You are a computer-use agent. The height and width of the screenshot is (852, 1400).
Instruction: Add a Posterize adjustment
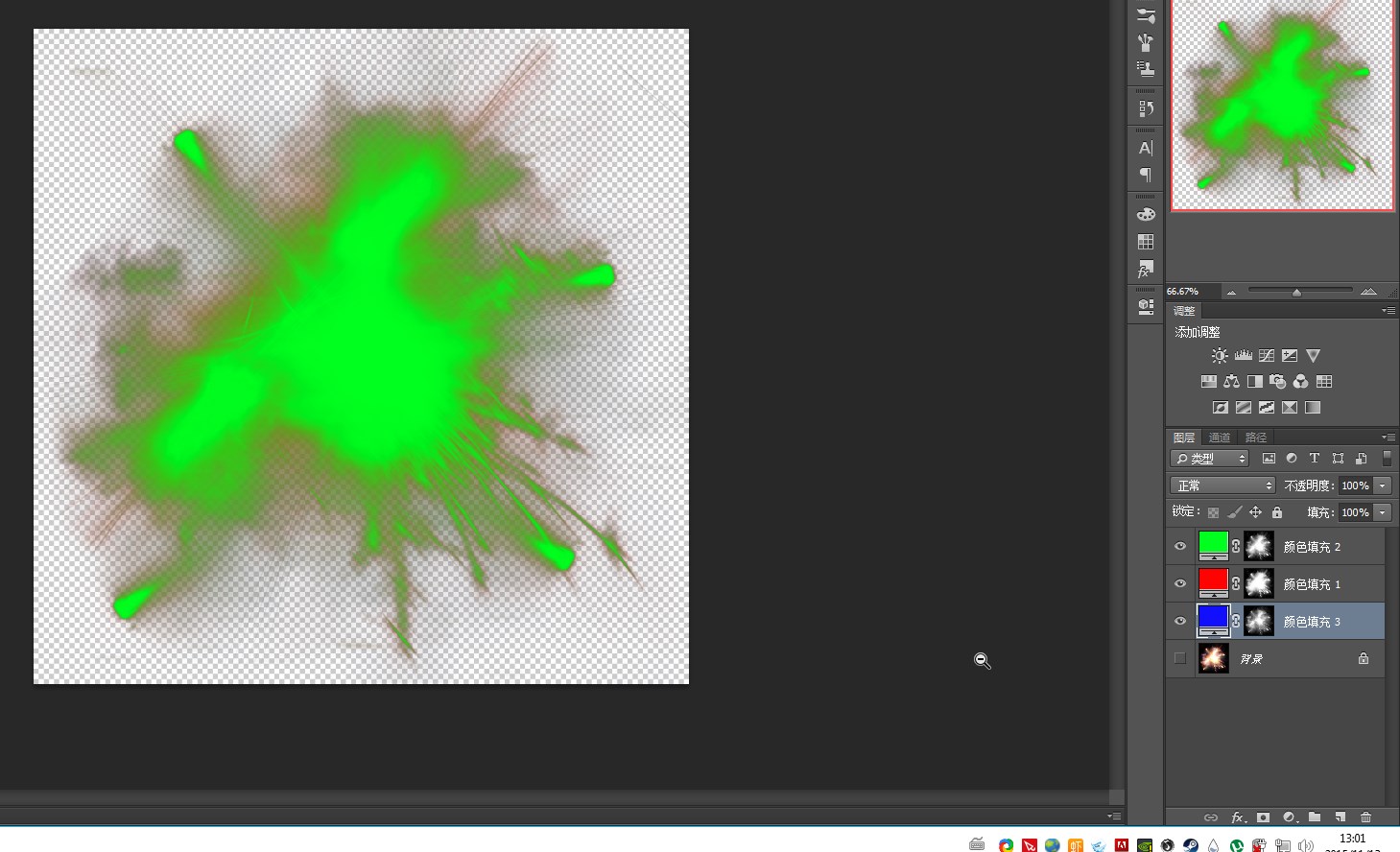click(x=1244, y=408)
